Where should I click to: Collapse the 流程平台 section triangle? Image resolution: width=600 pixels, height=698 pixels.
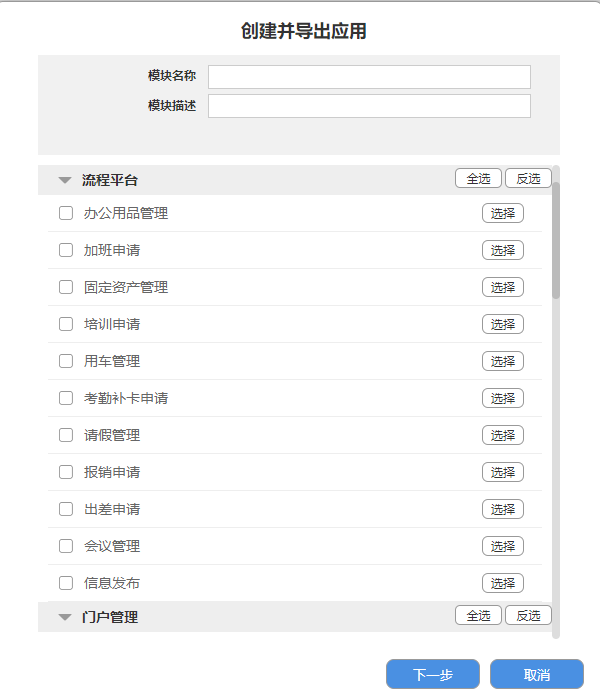[65, 181]
